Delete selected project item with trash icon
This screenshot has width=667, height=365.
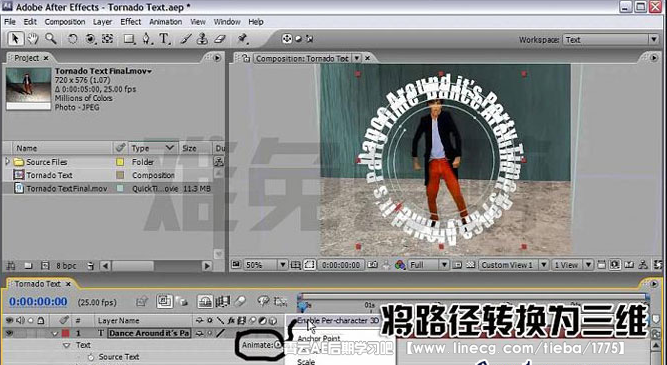click(x=90, y=266)
